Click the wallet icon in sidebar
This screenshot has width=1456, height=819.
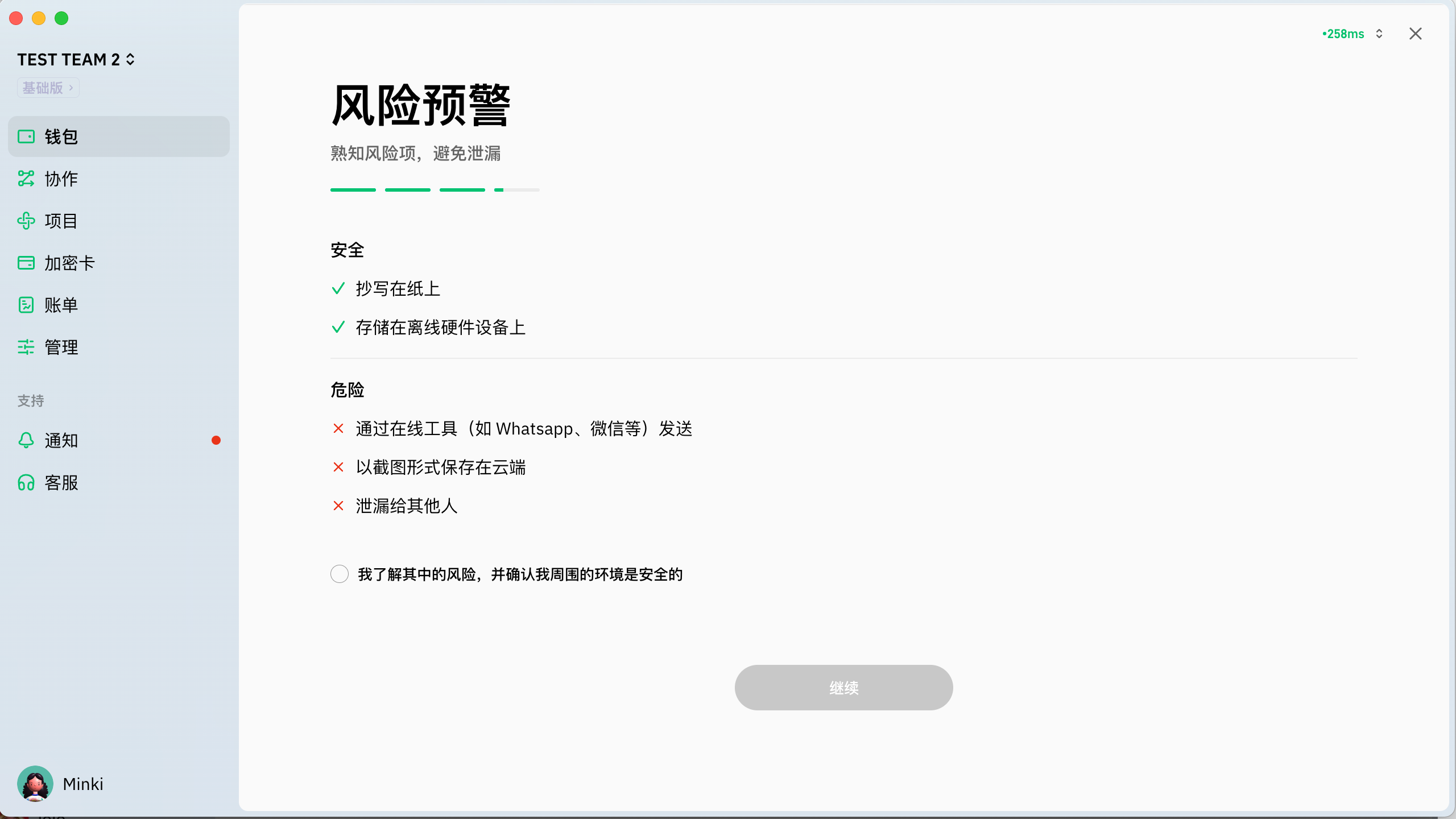(x=26, y=136)
